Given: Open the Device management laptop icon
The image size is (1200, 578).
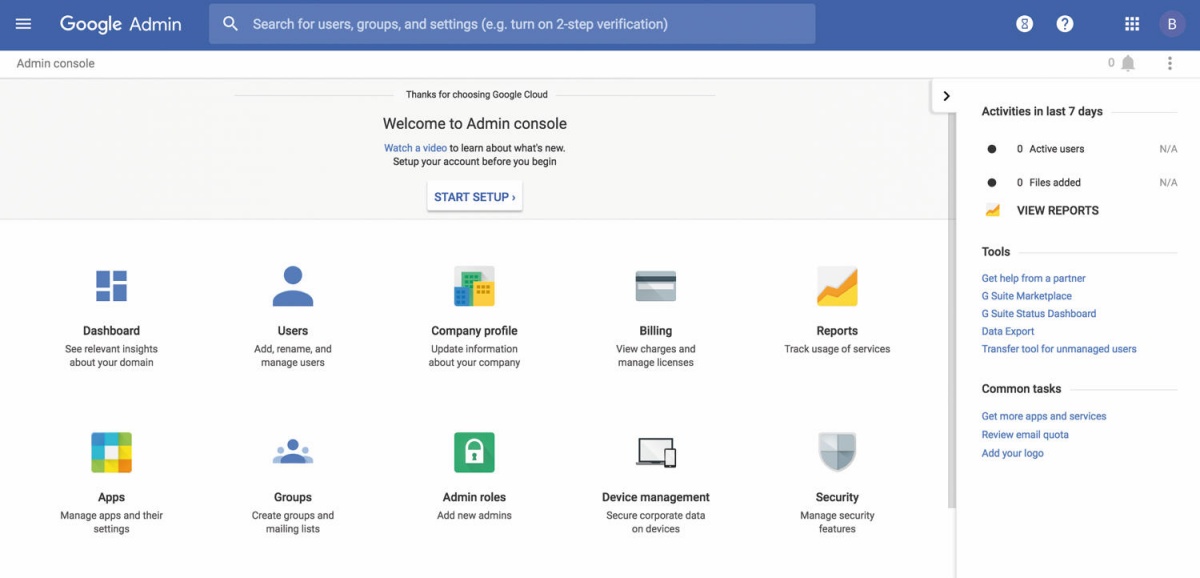Looking at the screenshot, I should point(656,453).
